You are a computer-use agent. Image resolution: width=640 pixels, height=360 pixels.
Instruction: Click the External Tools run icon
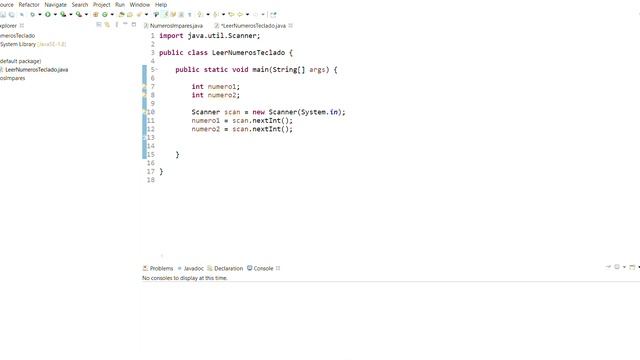[x=78, y=14]
